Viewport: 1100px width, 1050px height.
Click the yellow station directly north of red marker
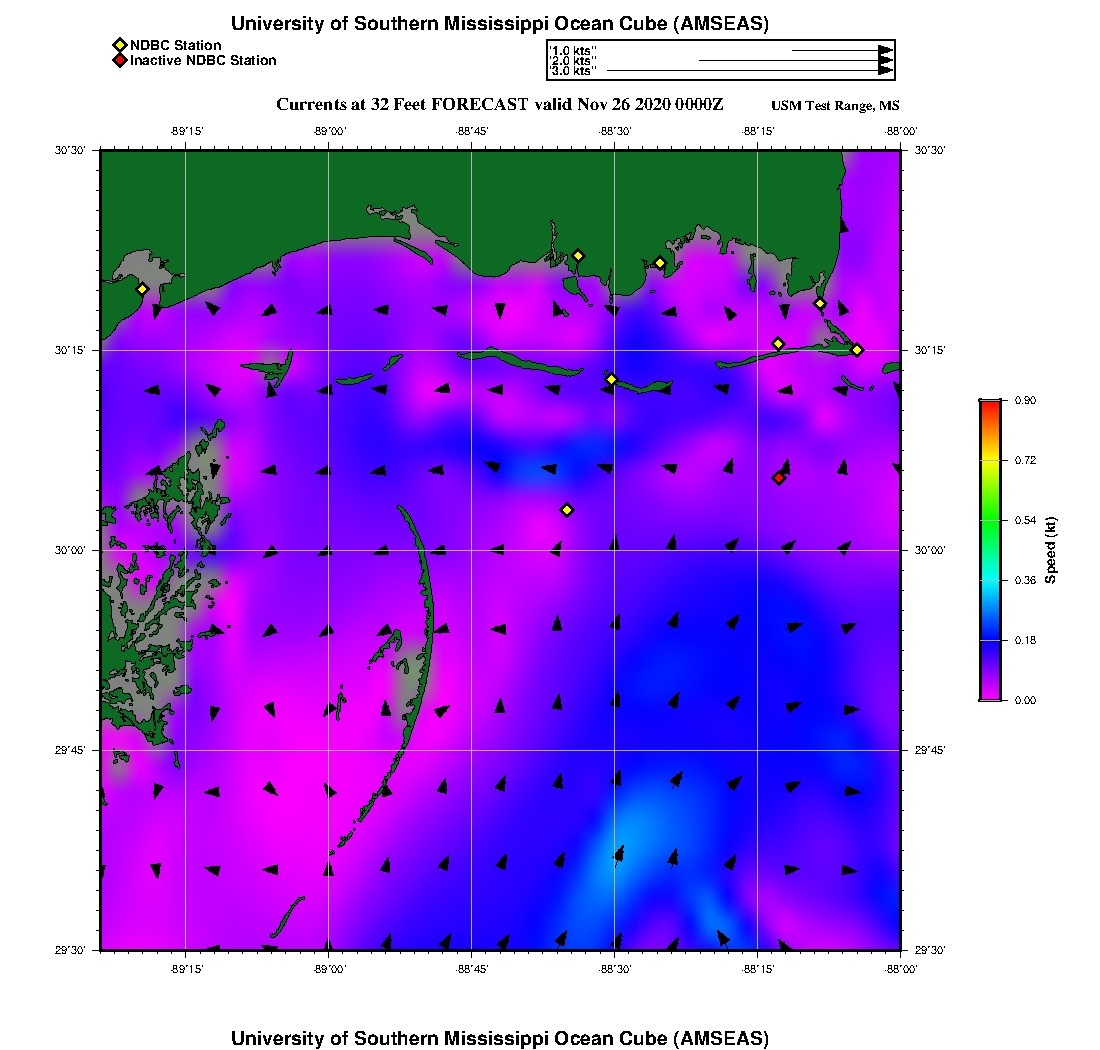coord(778,344)
